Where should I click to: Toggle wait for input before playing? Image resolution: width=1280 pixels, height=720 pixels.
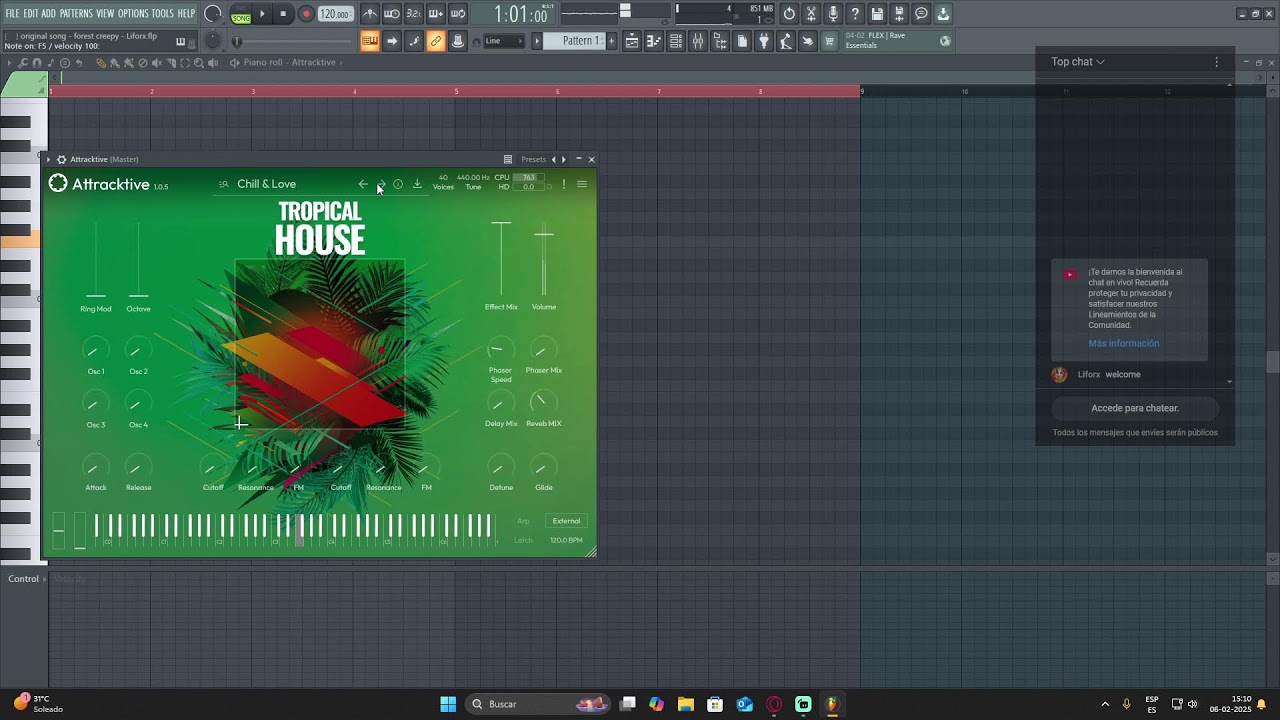coord(392,14)
